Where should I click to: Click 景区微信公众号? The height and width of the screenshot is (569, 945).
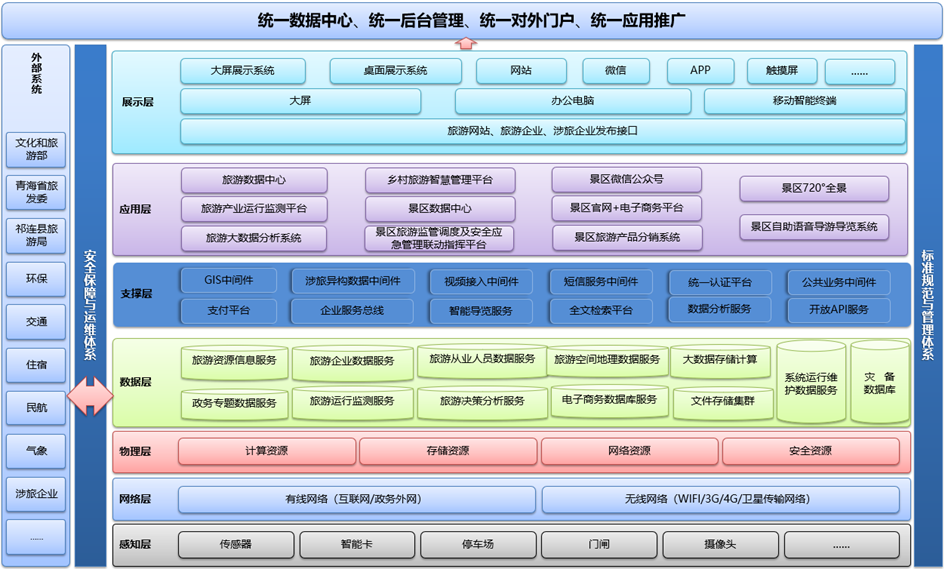[x=627, y=179]
